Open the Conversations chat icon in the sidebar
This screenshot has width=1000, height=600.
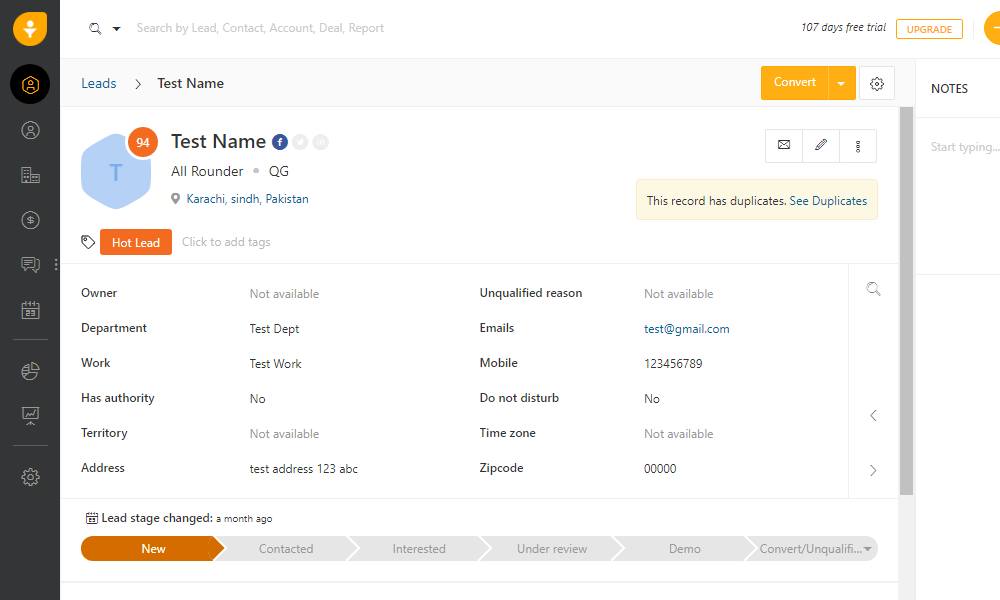pos(30,265)
